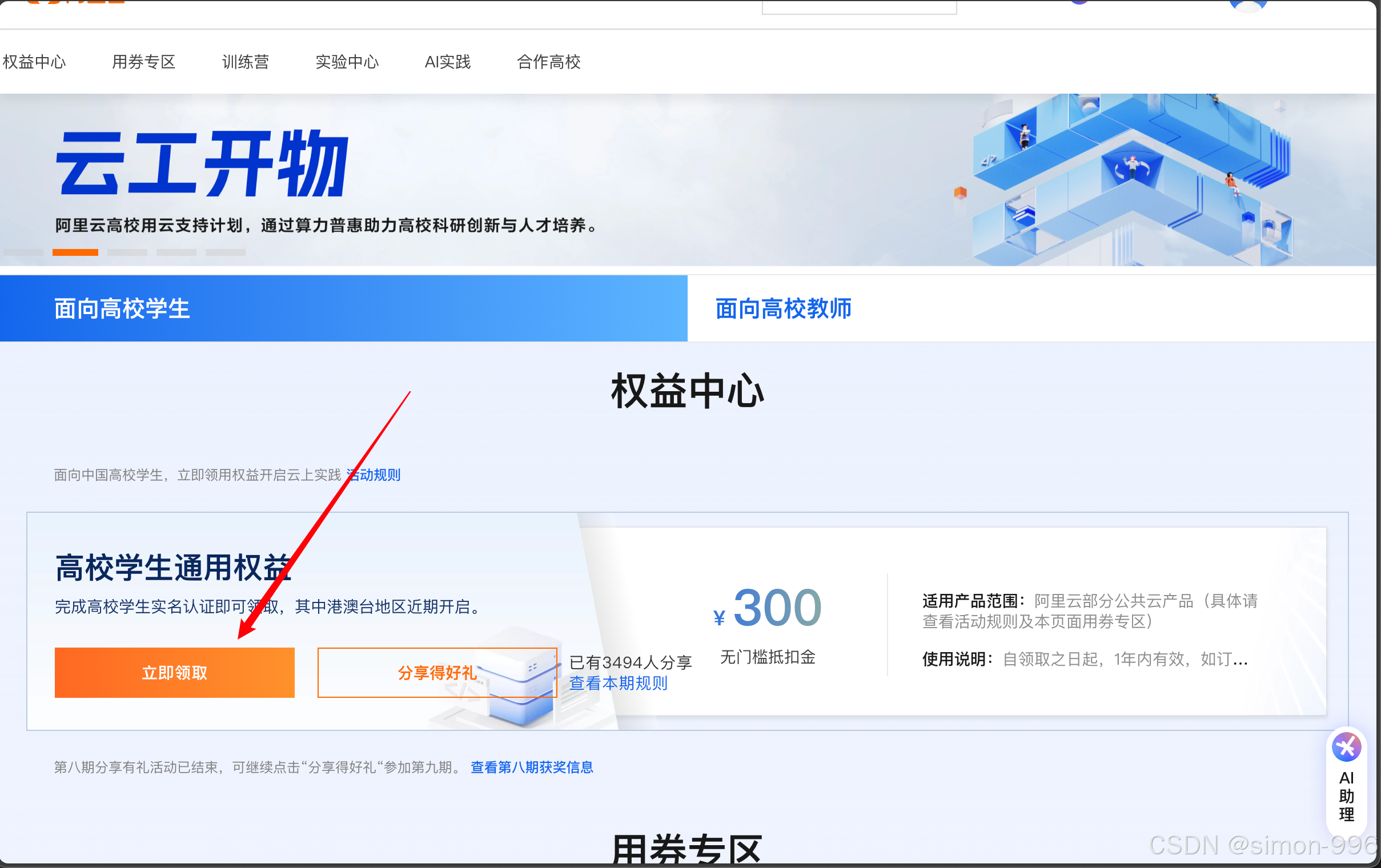This screenshot has height=868, width=1381.
Task: Click the 分享得好礼 button
Action: (437, 673)
